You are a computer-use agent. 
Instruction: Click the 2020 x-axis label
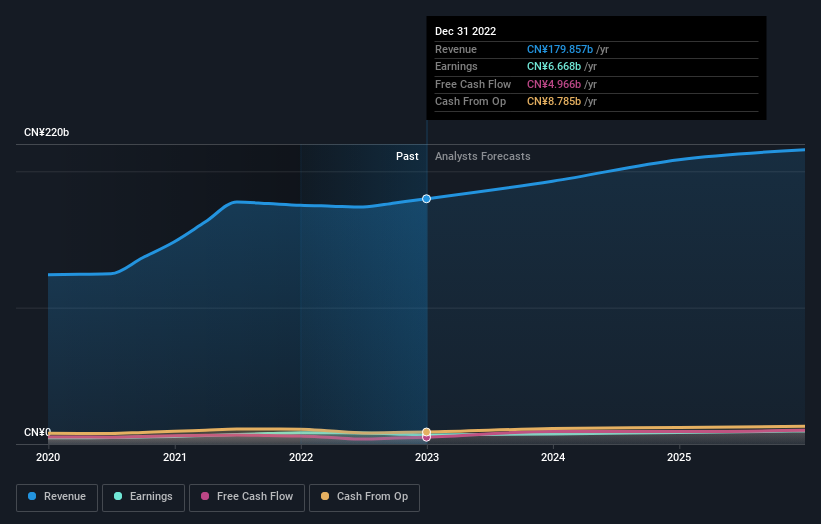(x=48, y=458)
